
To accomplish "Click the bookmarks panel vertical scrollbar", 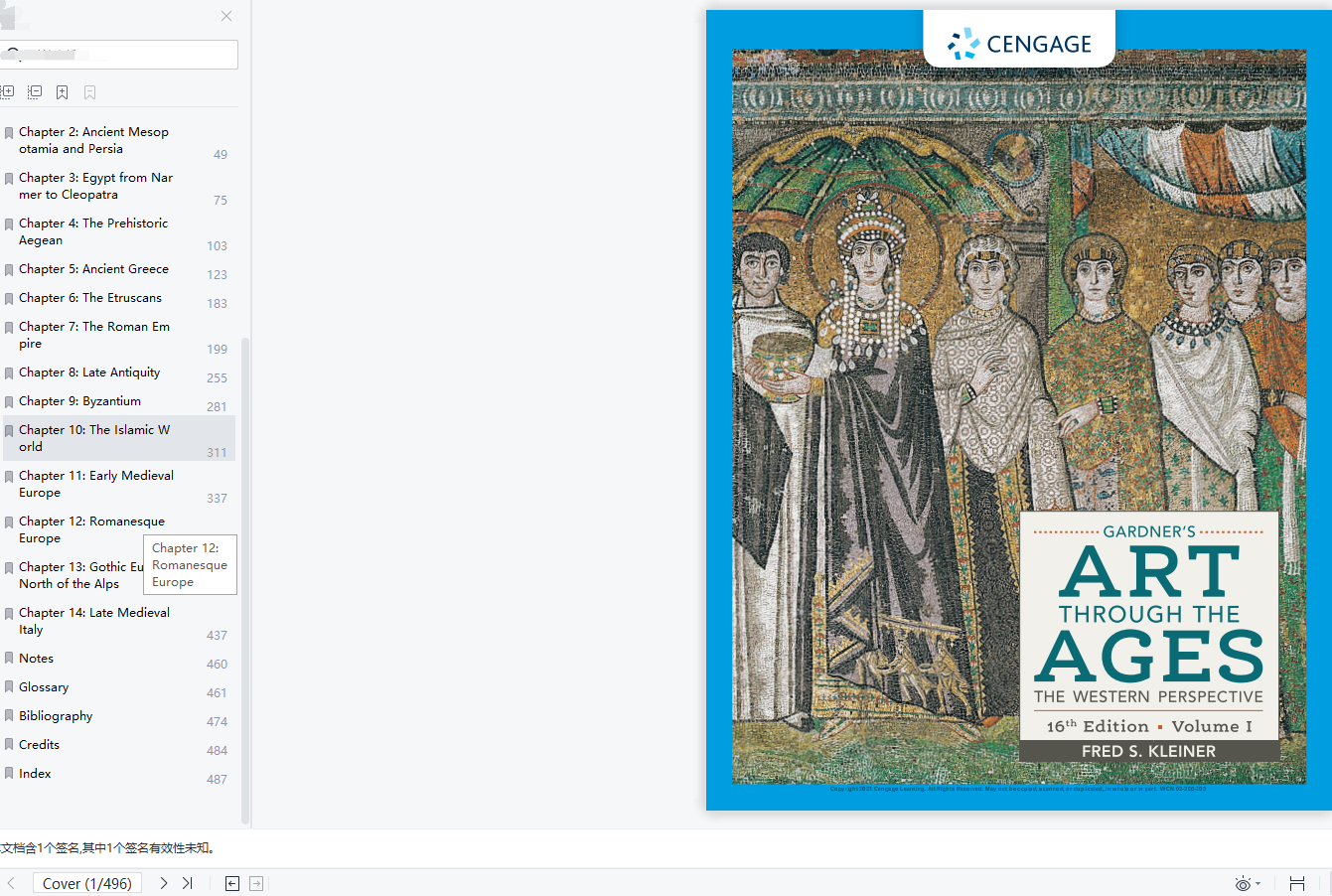I will 245,581.
